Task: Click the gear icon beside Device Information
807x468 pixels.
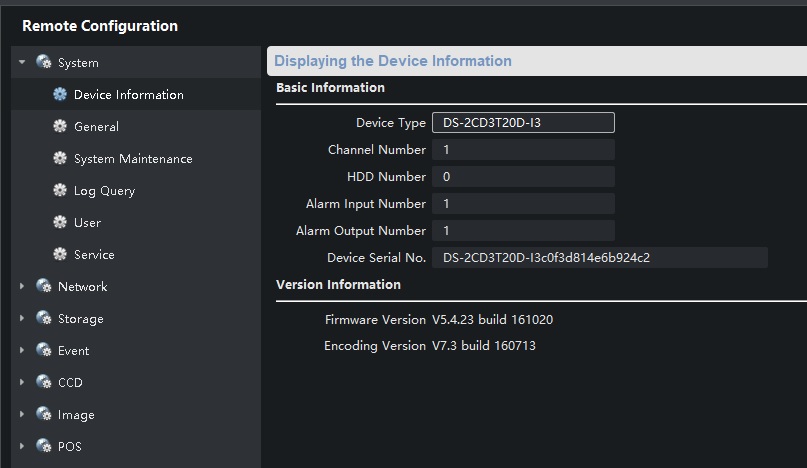Action: [x=60, y=95]
